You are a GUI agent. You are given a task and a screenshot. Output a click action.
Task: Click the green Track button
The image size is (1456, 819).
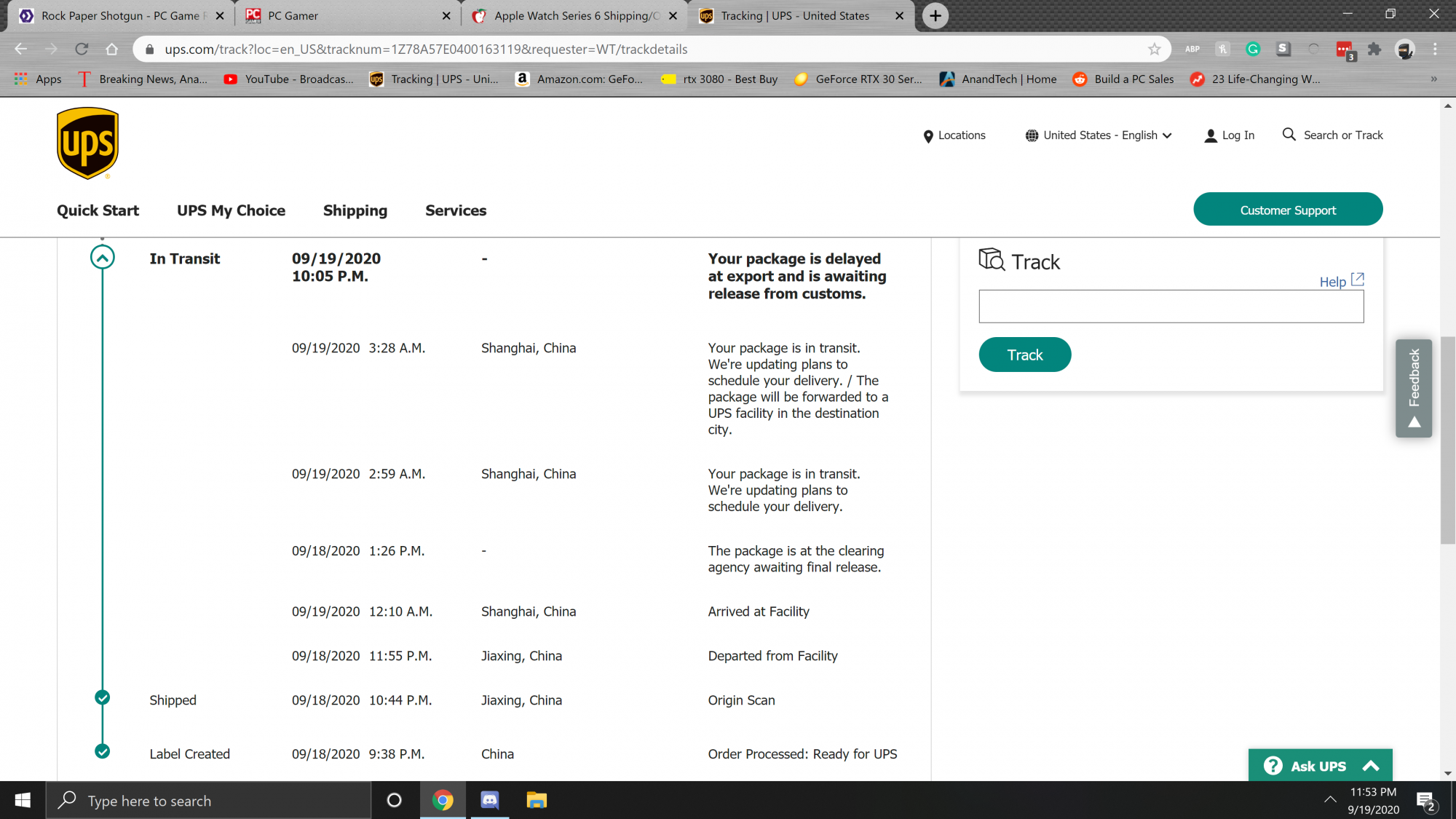pyautogui.click(x=1024, y=355)
